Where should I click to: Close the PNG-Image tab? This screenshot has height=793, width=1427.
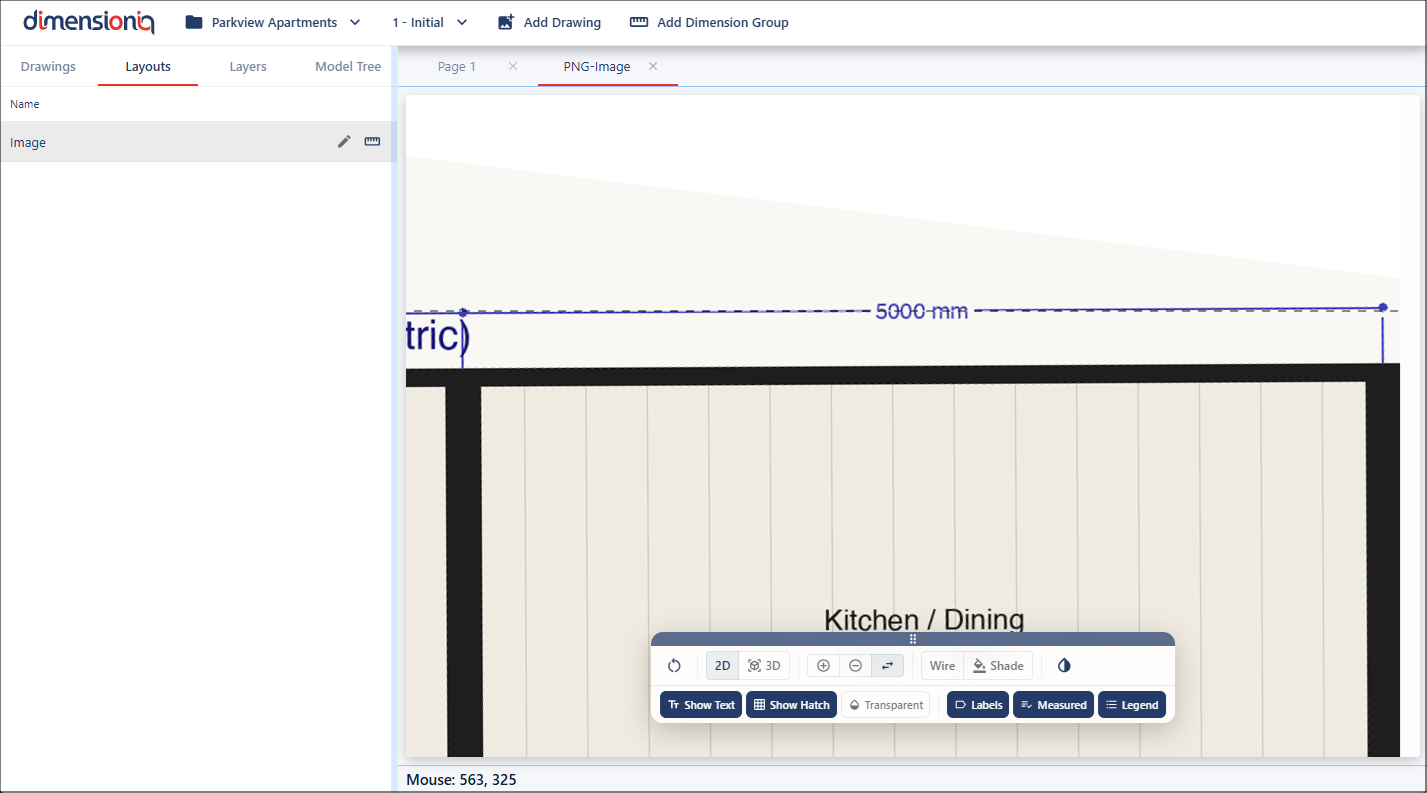click(x=653, y=67)
